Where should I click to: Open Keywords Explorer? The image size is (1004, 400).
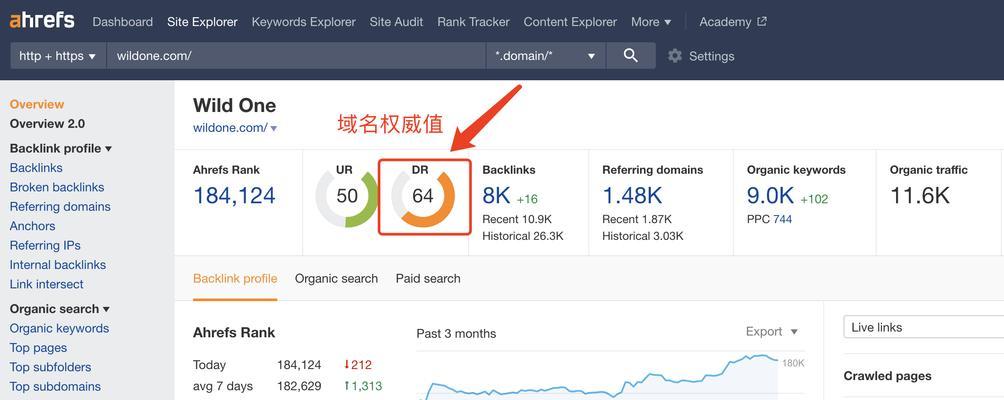tap(304, 22)
